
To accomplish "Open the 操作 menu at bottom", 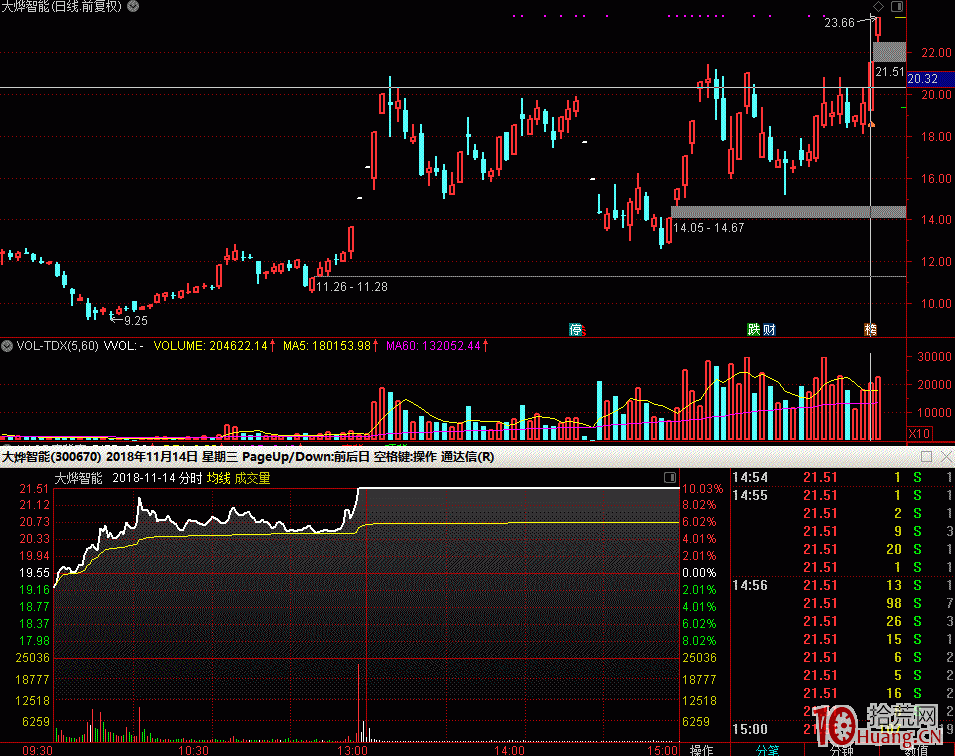I will 702,749.
